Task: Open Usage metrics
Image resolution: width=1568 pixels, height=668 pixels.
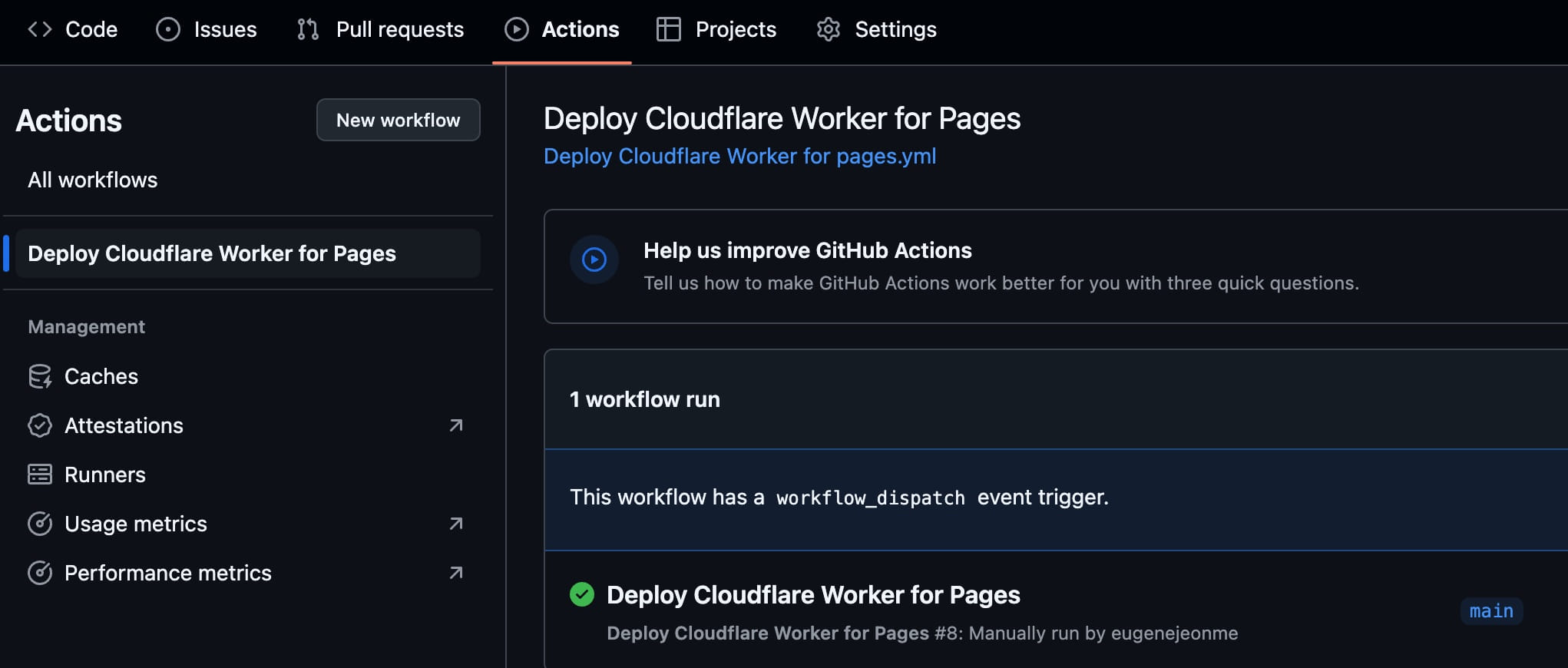Action: tap(136, 524)
